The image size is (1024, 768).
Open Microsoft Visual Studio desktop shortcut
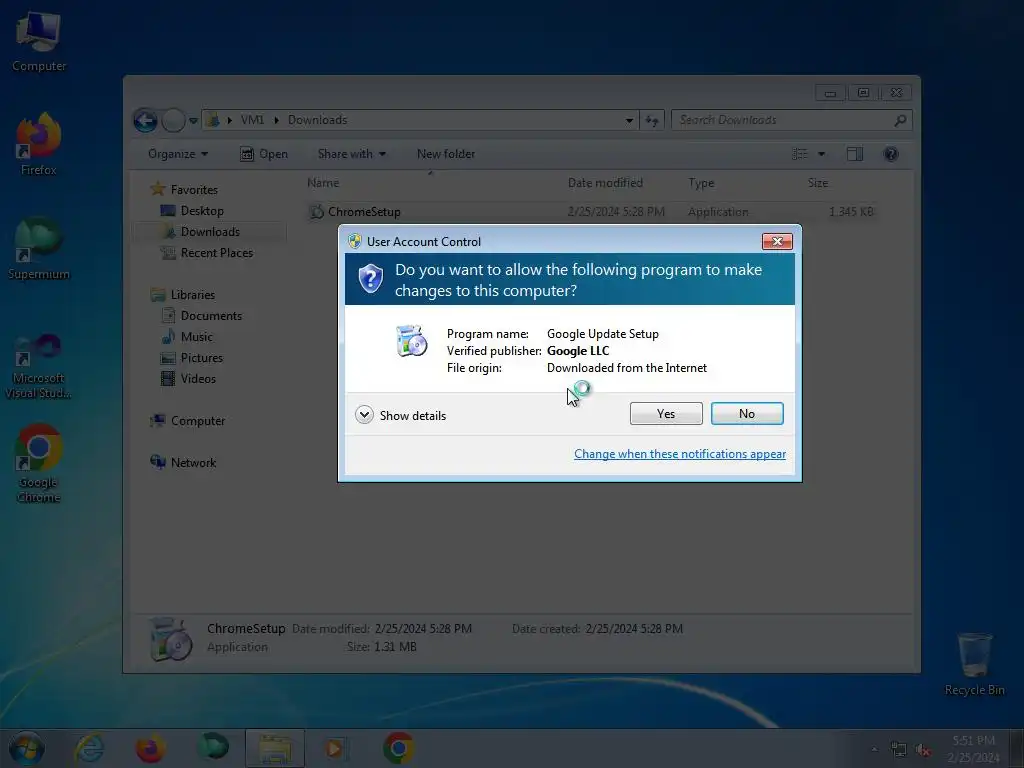39,366
